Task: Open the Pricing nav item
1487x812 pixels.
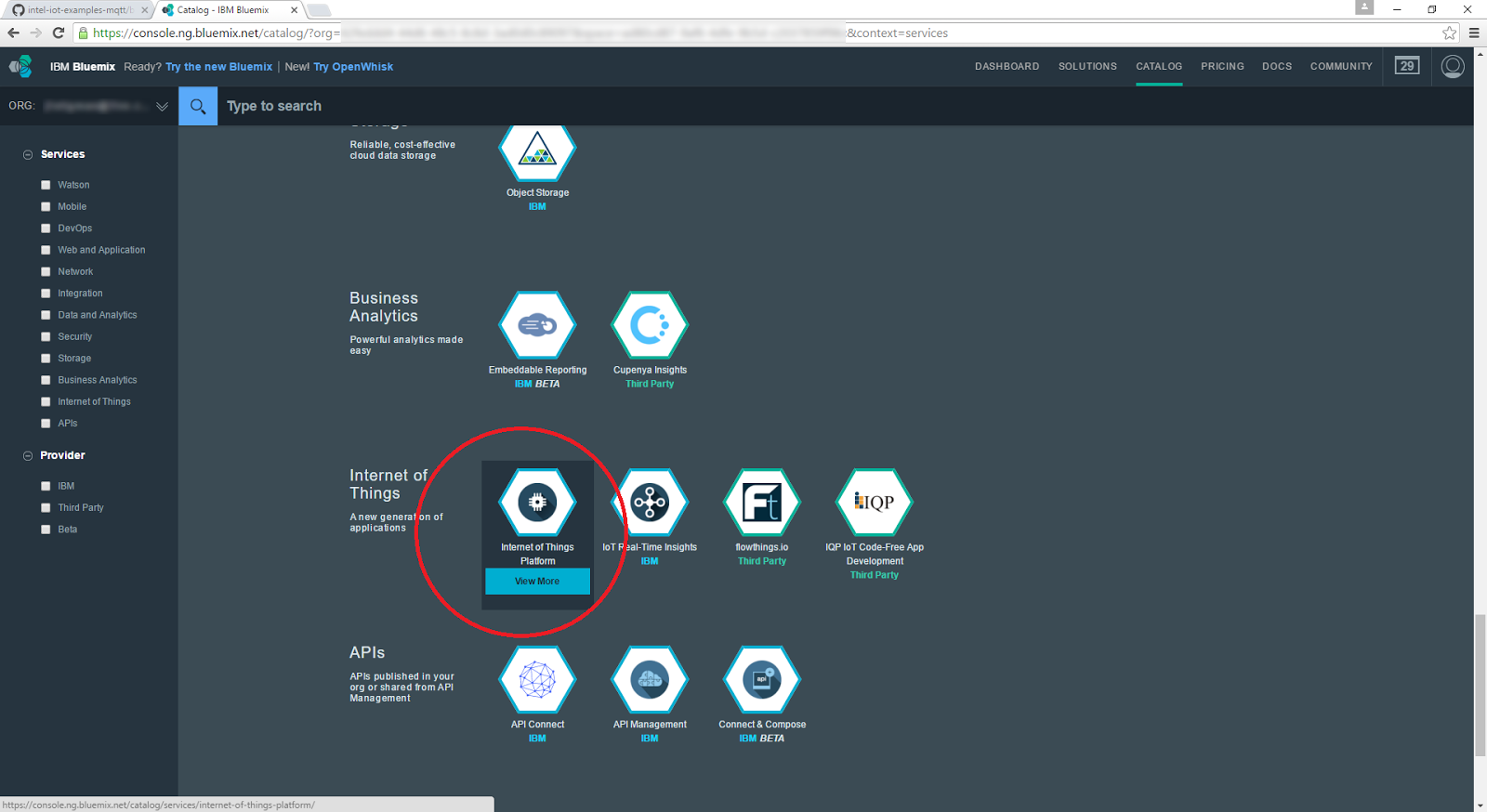Action: pos(1222,67)
